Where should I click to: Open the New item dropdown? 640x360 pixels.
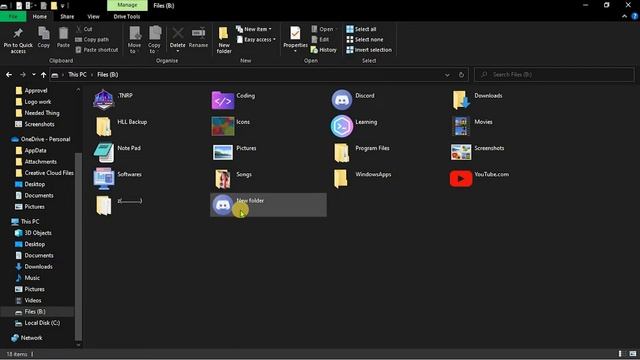[x=254, y=29]
